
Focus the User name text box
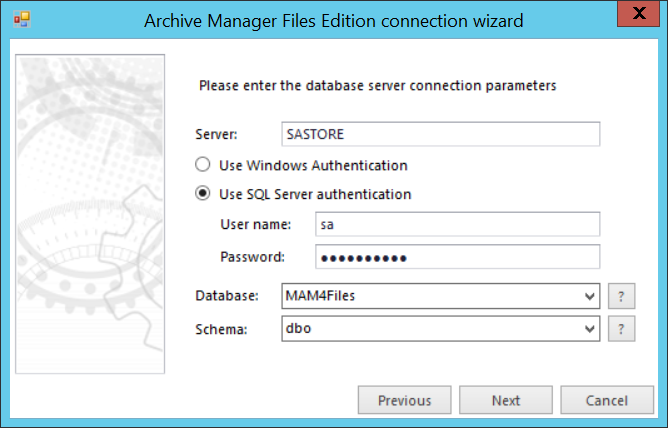coord(456,225)
